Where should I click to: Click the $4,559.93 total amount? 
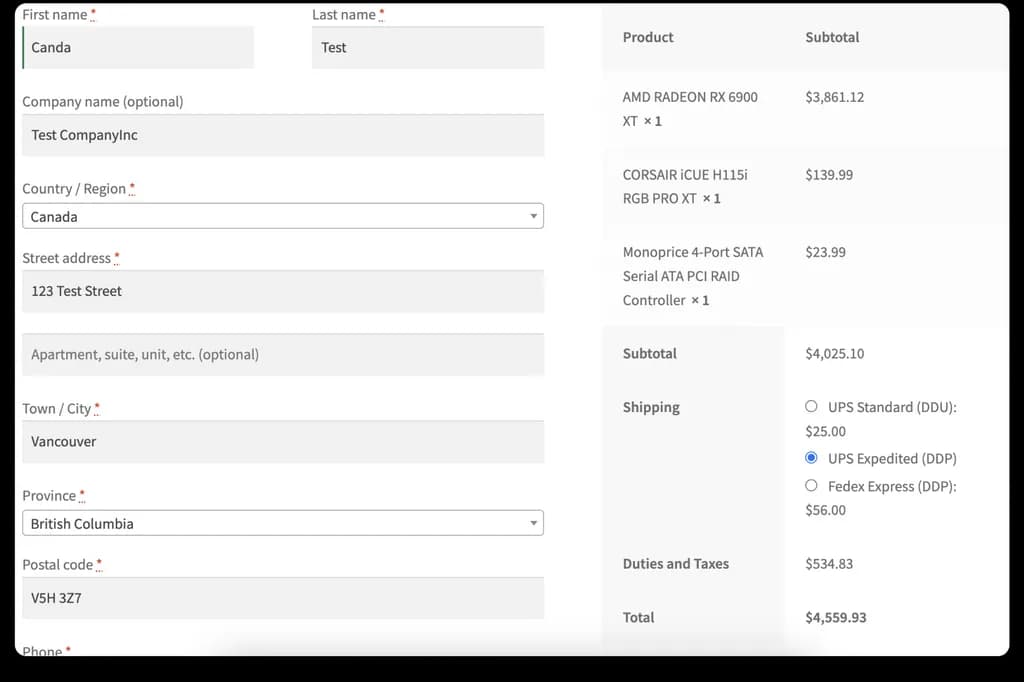[836, 617]
